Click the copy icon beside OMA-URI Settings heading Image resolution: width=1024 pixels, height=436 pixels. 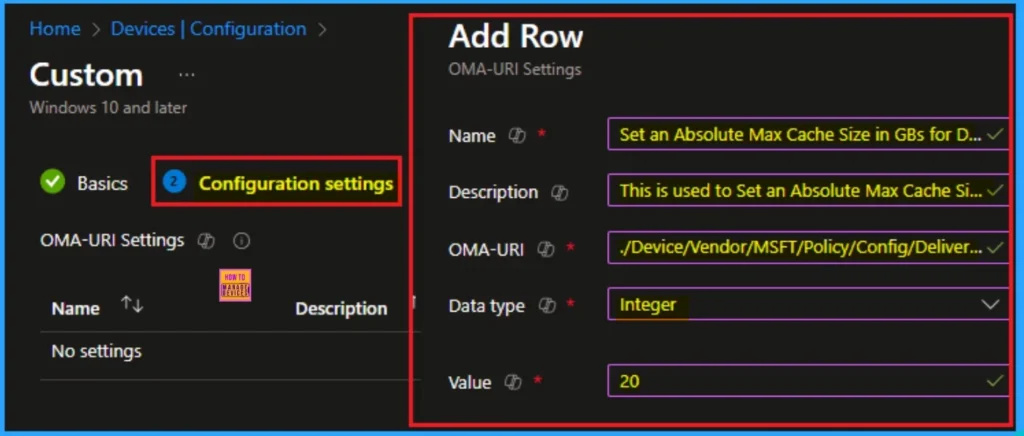[207, 240]
